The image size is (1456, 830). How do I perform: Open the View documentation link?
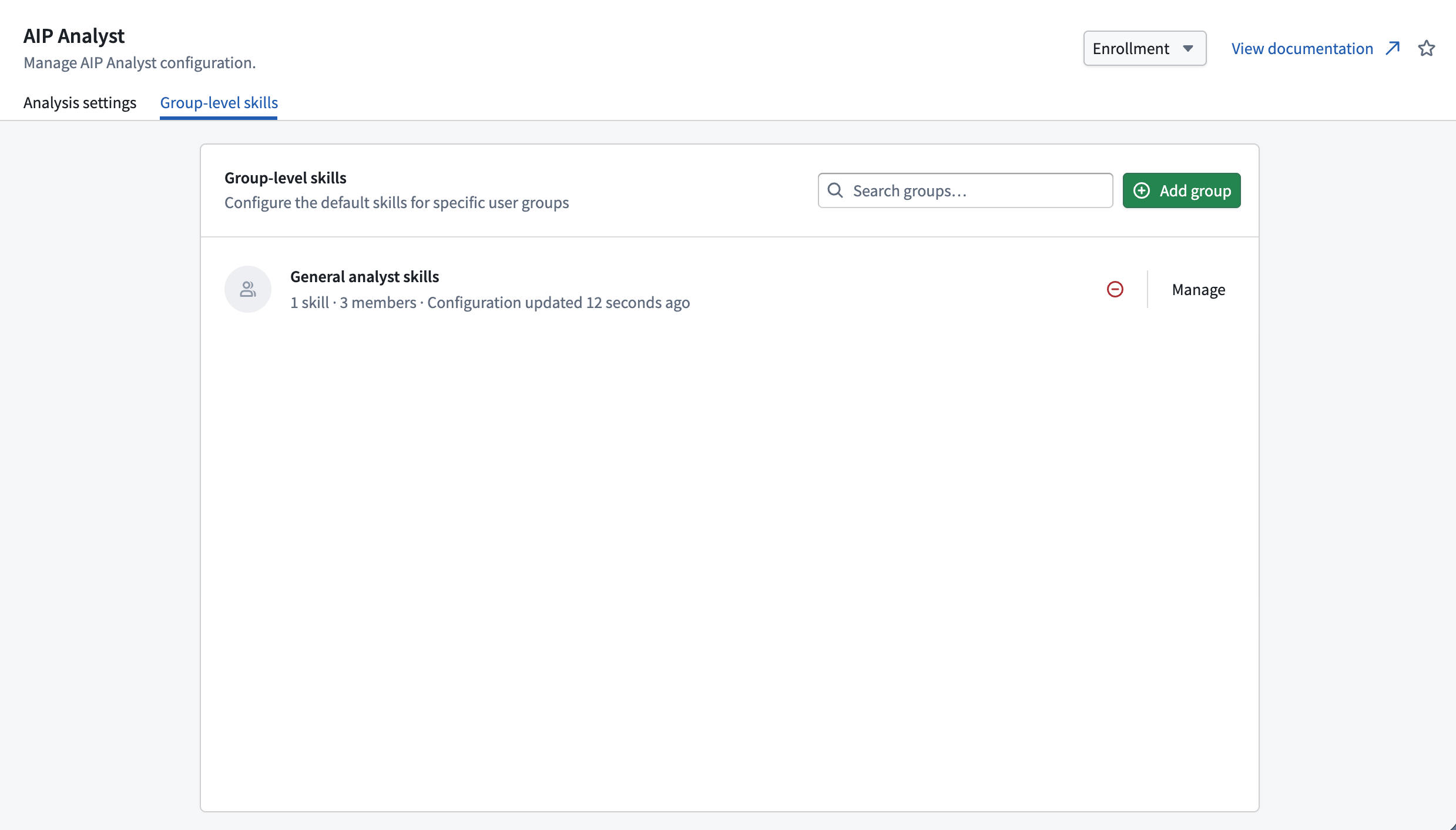coord(1316,48)
